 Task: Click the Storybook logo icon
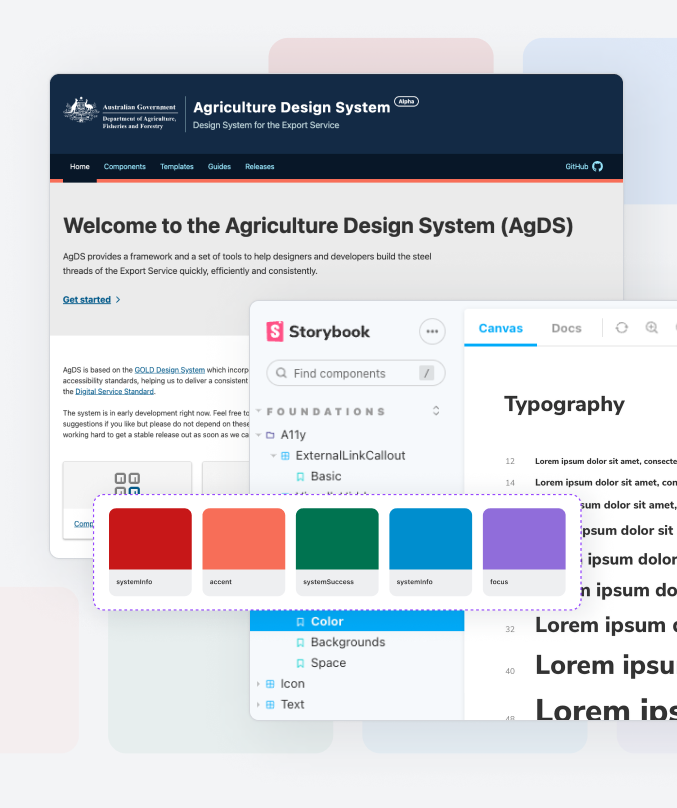(x=275, y=332)
